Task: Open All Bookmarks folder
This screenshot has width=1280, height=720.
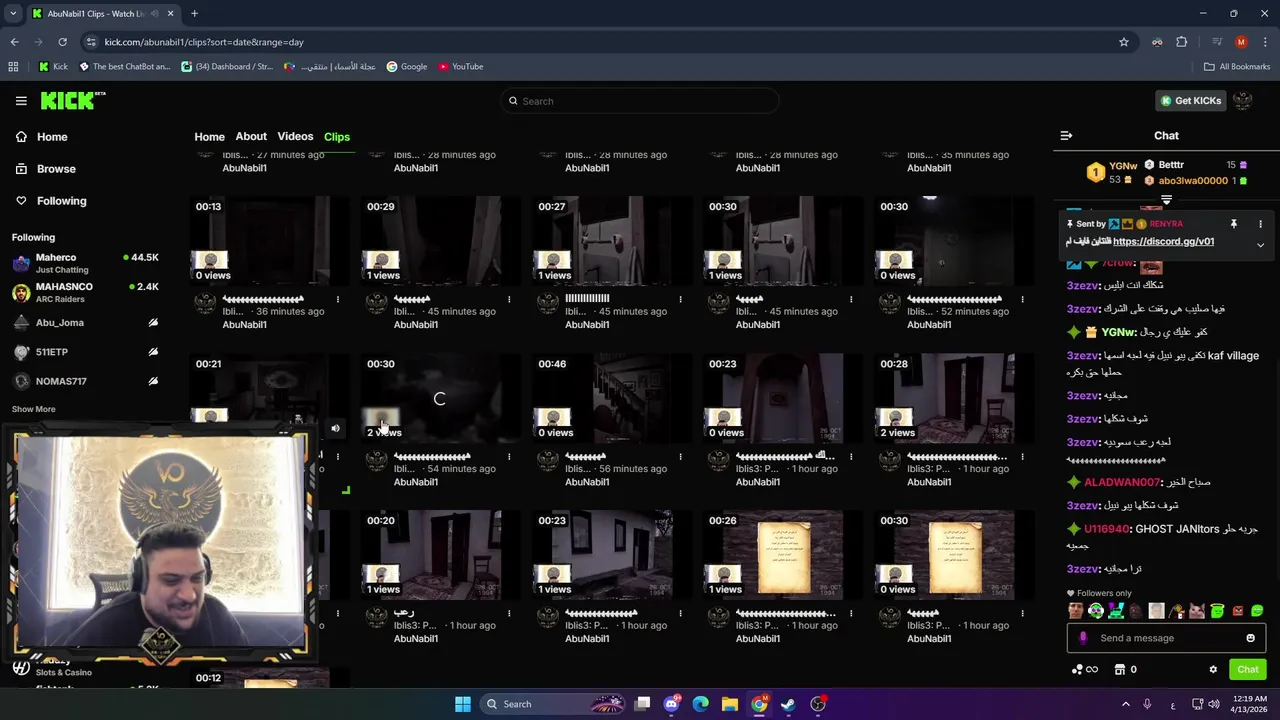Action: pos(1237,67)
